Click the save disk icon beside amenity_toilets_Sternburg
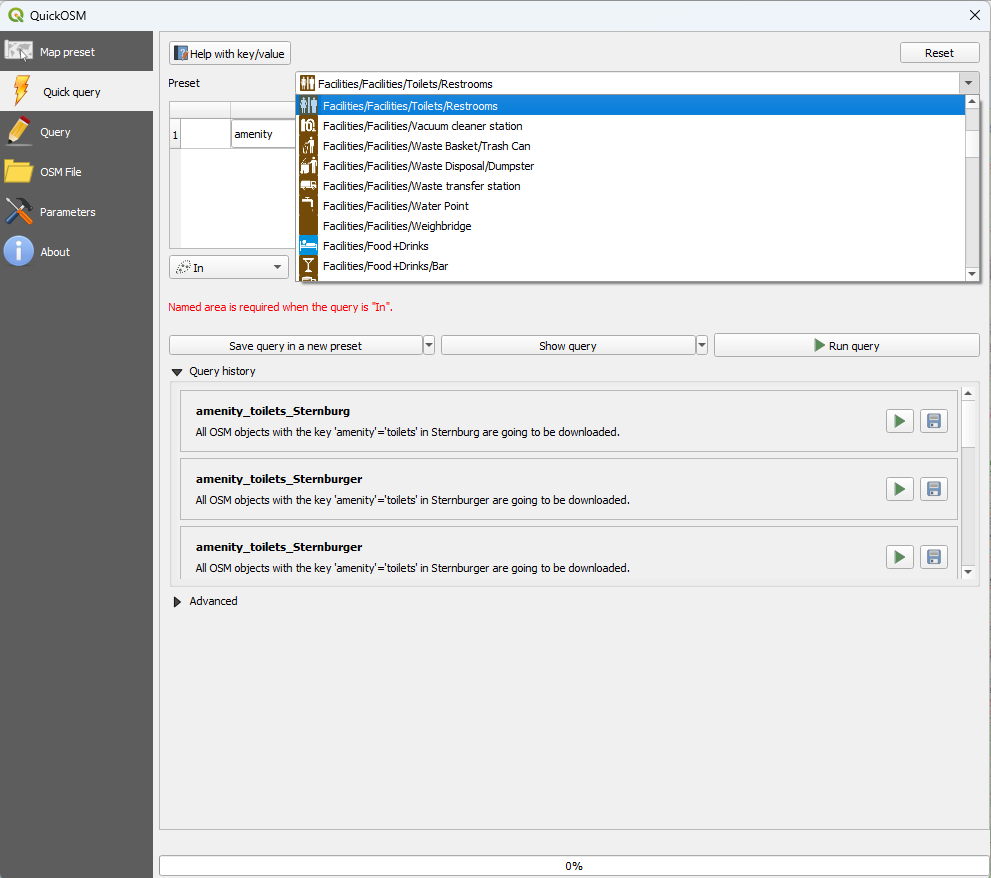The height and width of the screenshot is (878, 991). pos(933,420)
